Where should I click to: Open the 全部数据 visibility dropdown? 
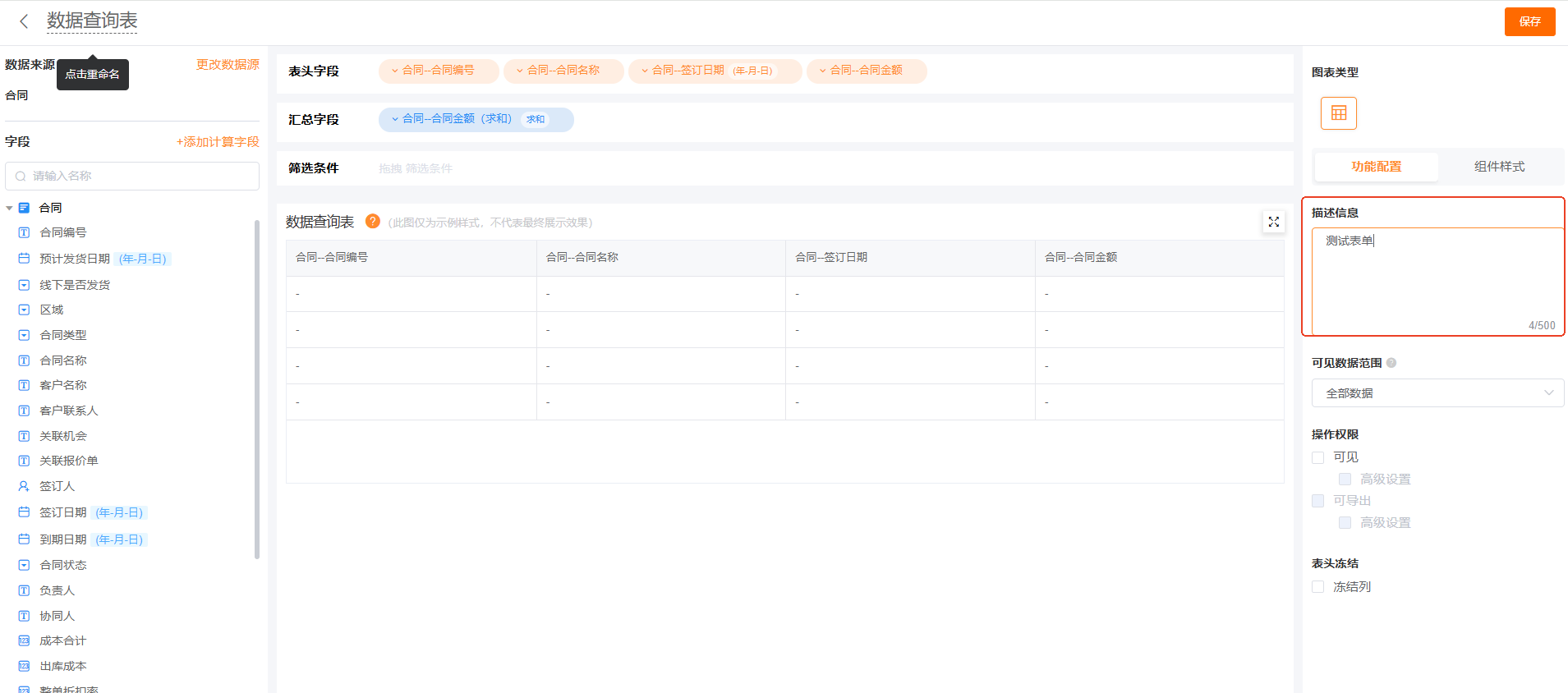(x=1437, y=393)
